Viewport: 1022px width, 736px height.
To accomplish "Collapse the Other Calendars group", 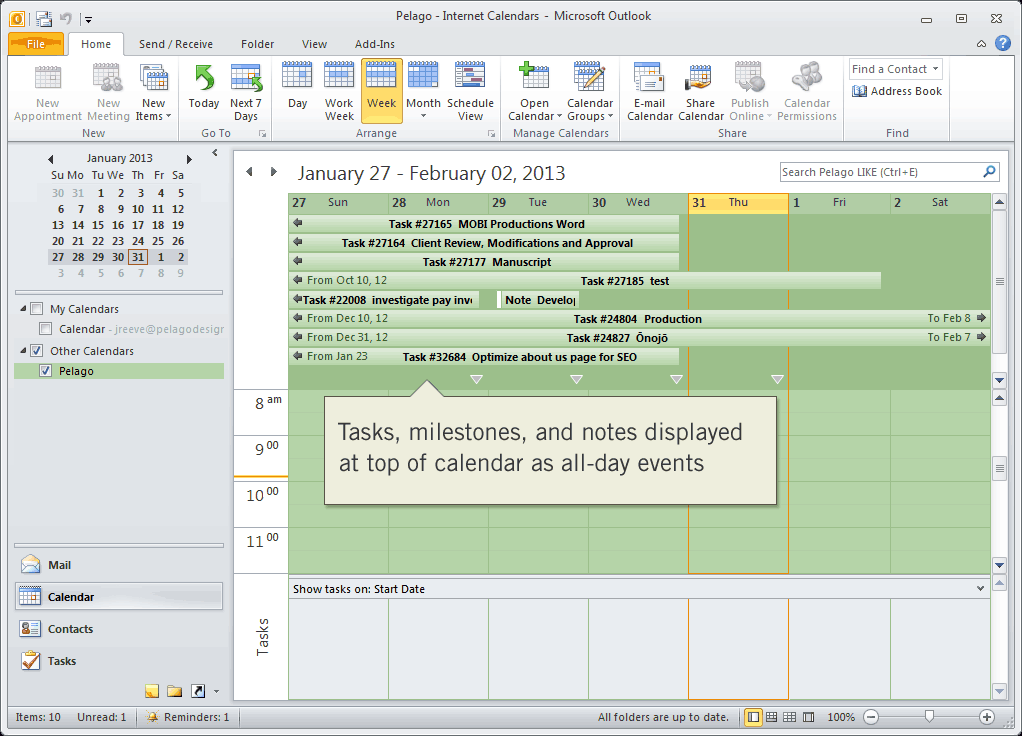I will (x=23, y=351).
